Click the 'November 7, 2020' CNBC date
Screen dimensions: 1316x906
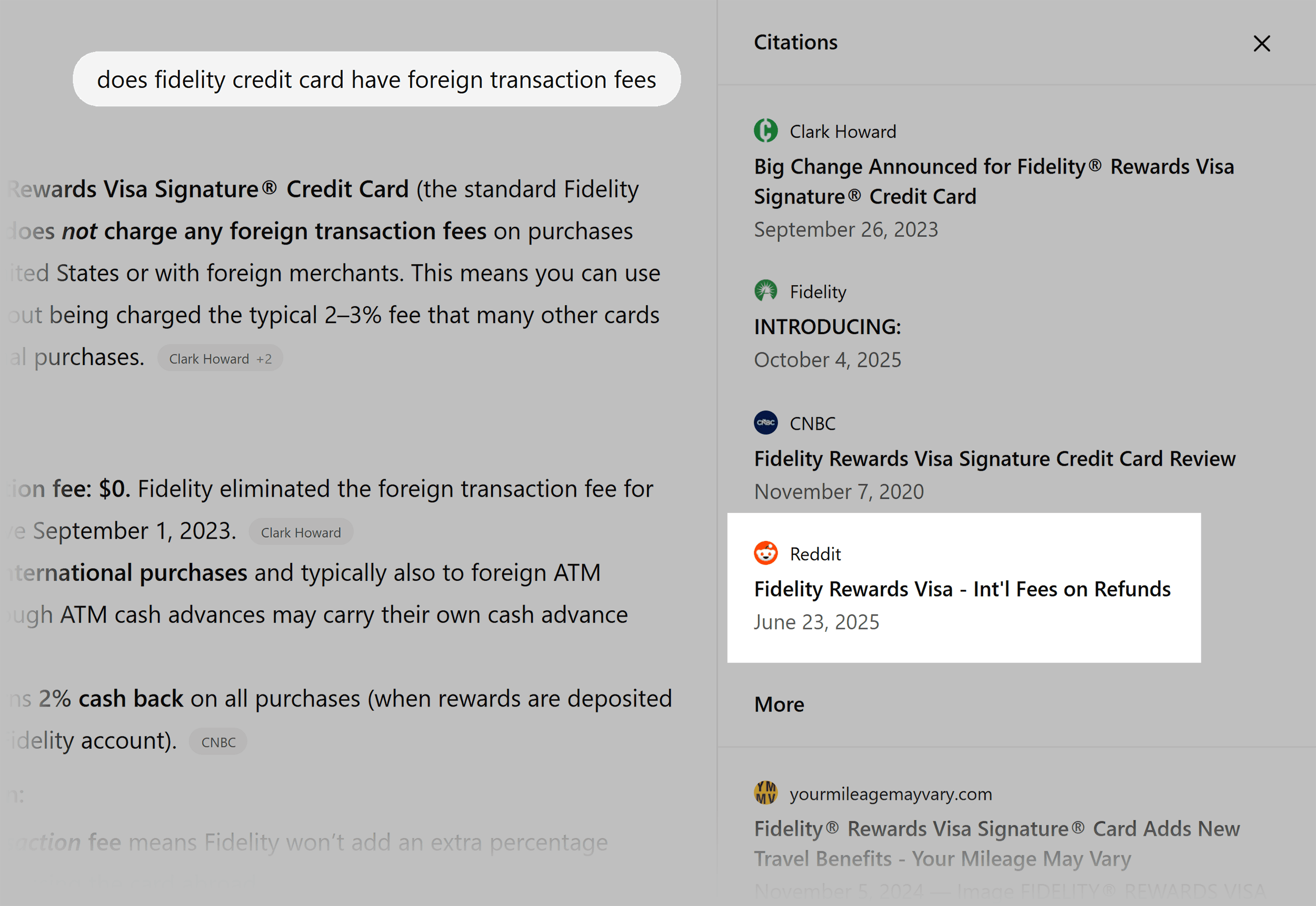coord(839,491)
